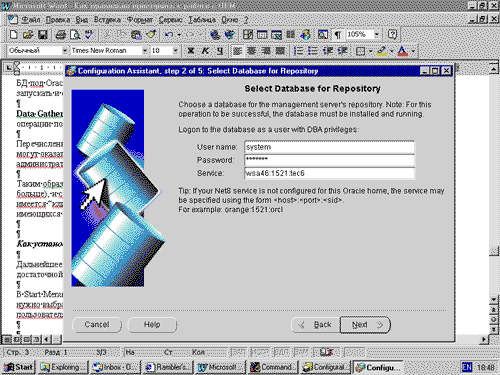
Task: Apply red font color button
Action: pos(403,51)
